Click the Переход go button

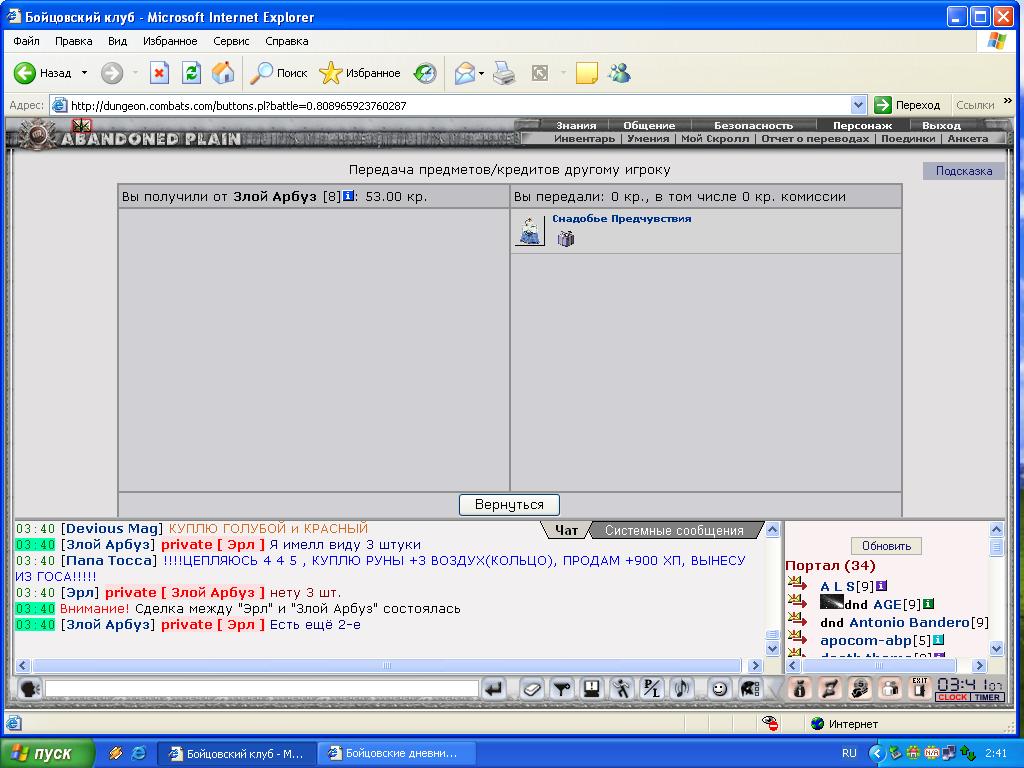(x=908, y=105)
